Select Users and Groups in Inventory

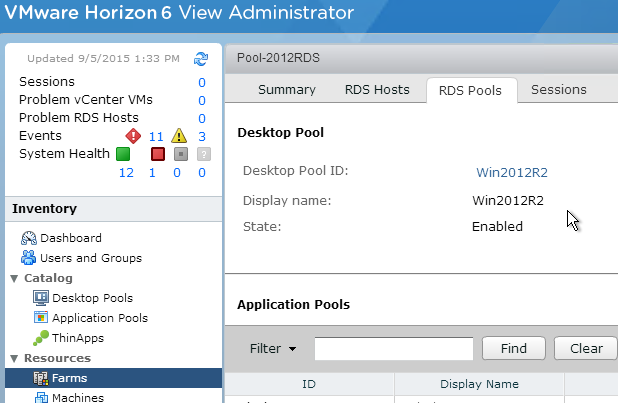click(91, 258)
